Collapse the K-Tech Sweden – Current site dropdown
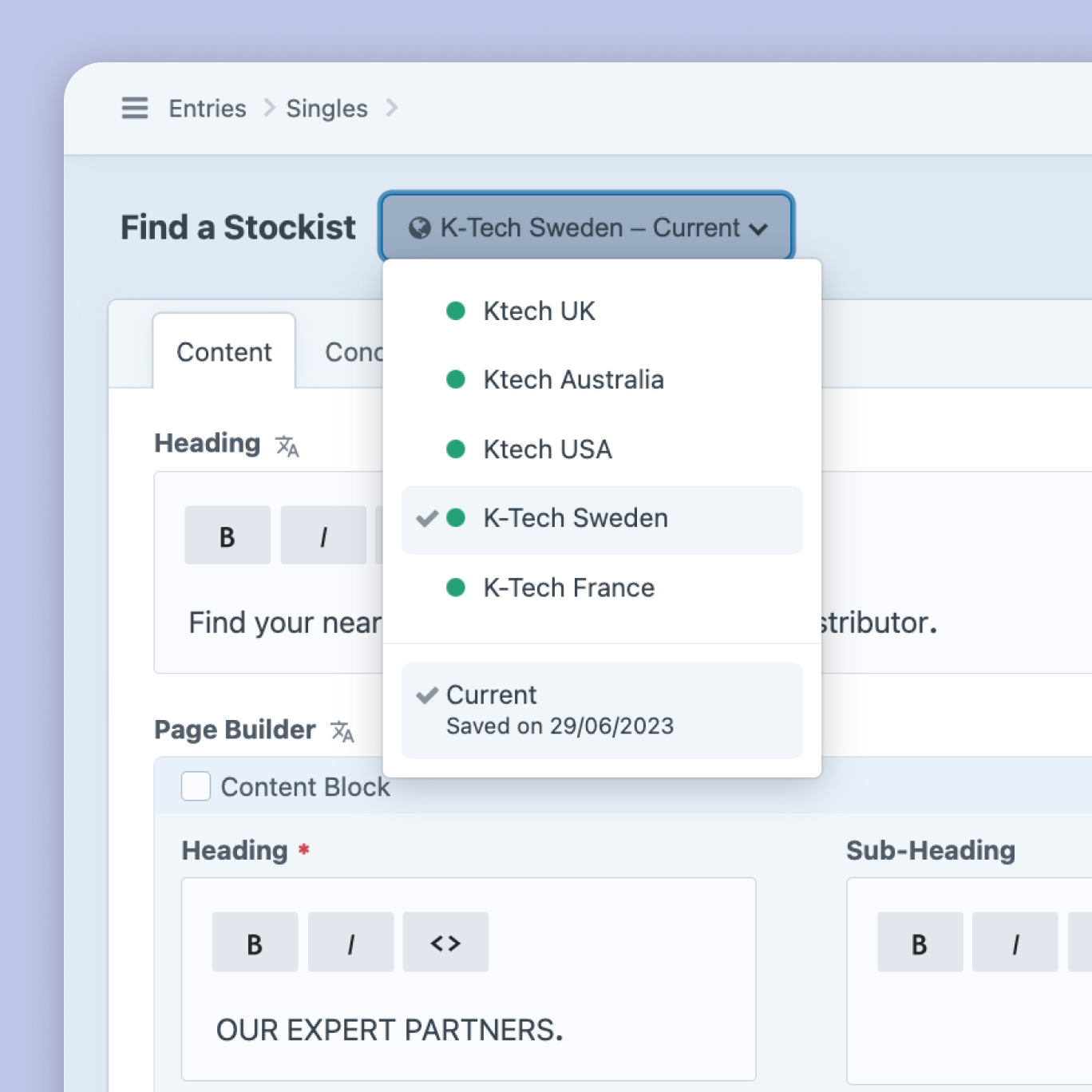 pyautogui.click(x=587, y=227)
